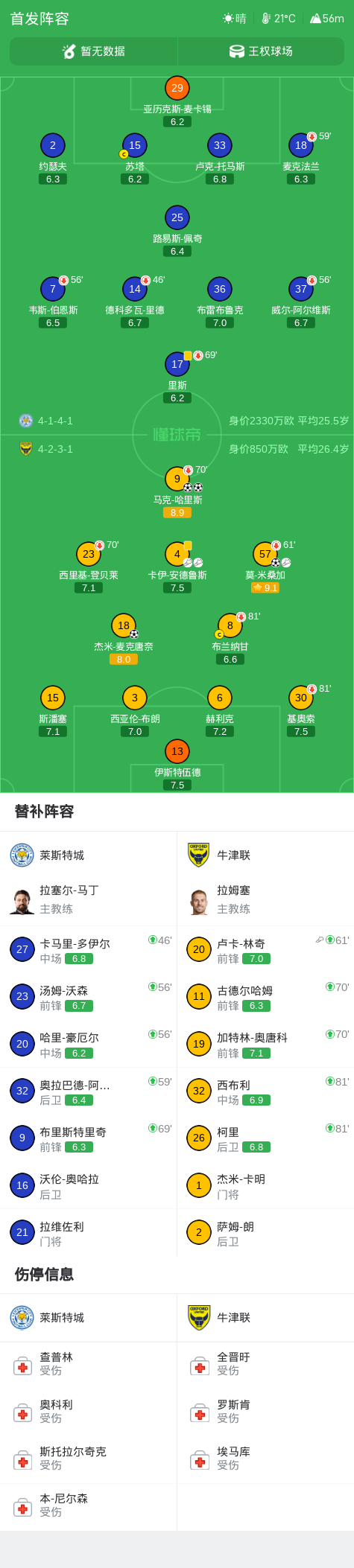Select goalkeeper number 29 亚历克斯-麦卡锡
This screenshot has height=1568, width=354.
click(177, 88)
